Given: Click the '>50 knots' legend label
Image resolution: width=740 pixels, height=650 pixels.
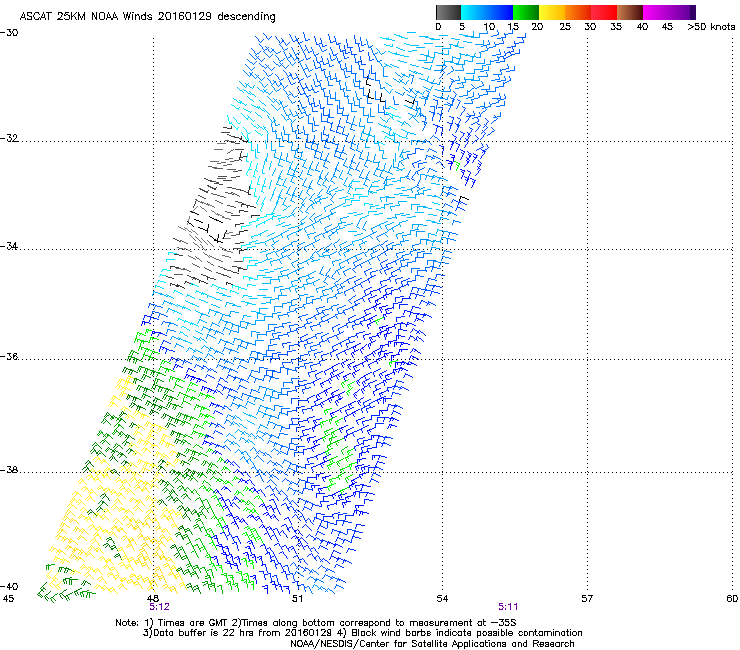Looking at the screenshot, I should [711, 27].
